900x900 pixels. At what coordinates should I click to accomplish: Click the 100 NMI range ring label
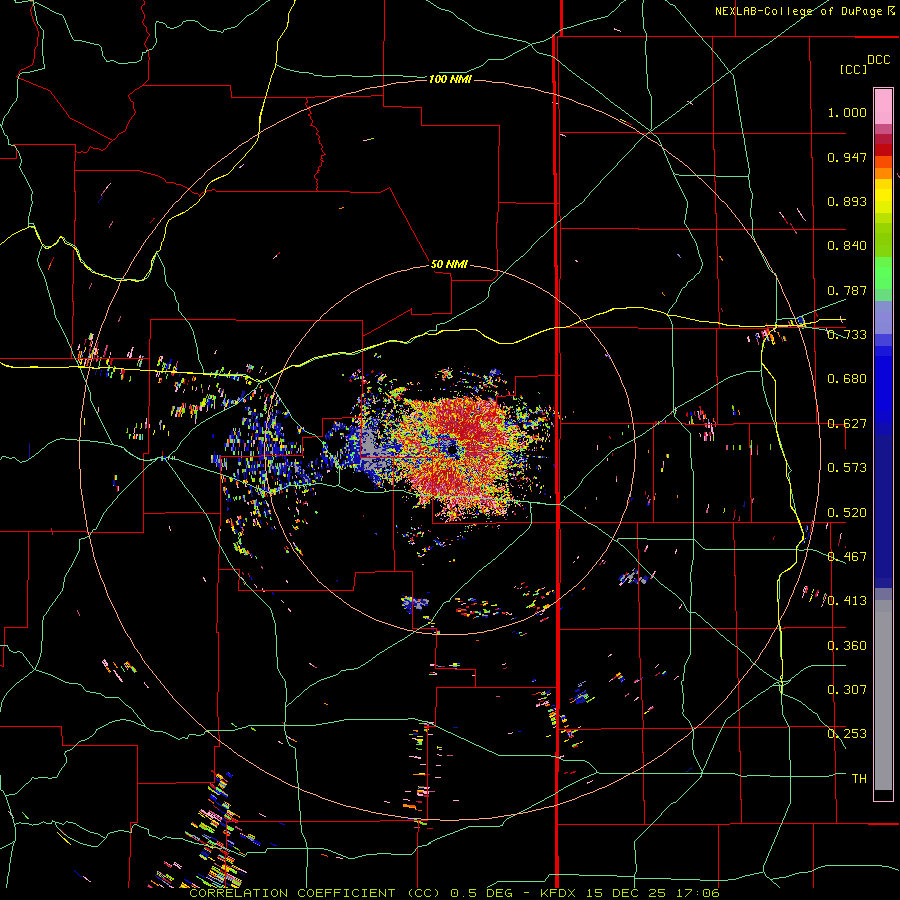coord(450,79)
